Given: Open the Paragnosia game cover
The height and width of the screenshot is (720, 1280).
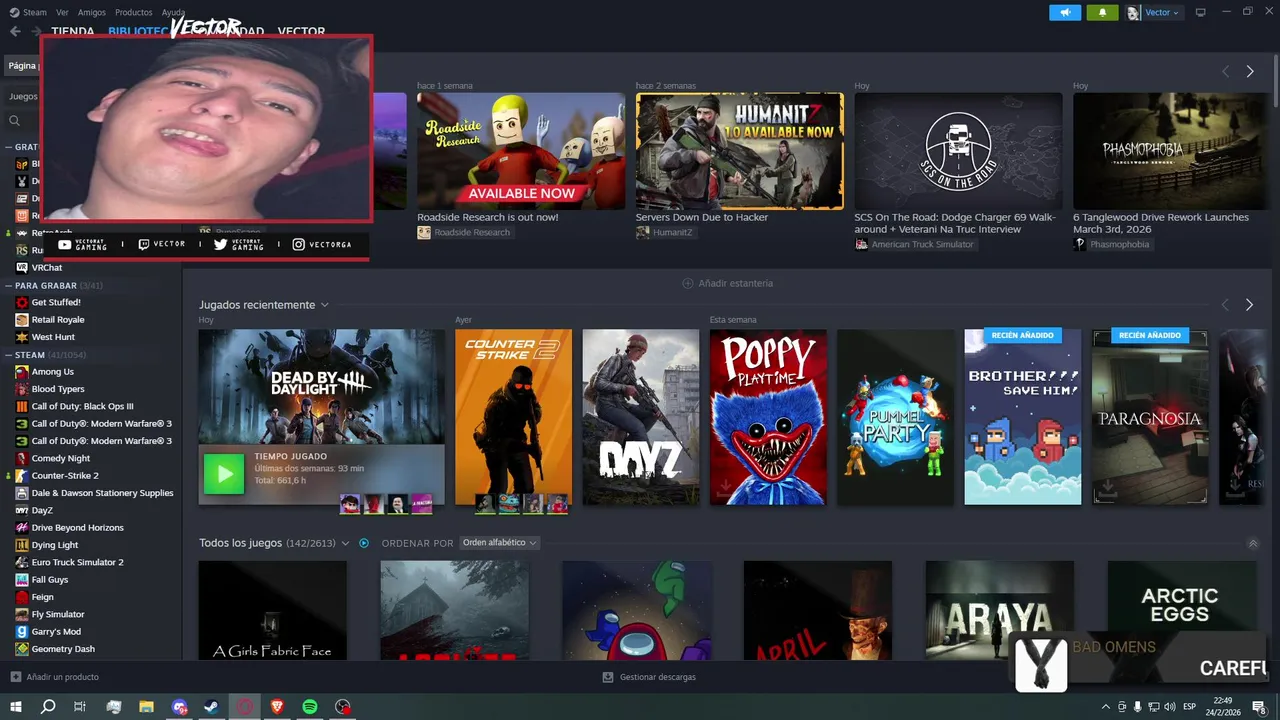Looking at the screenshot, I should pos(1149,417).
